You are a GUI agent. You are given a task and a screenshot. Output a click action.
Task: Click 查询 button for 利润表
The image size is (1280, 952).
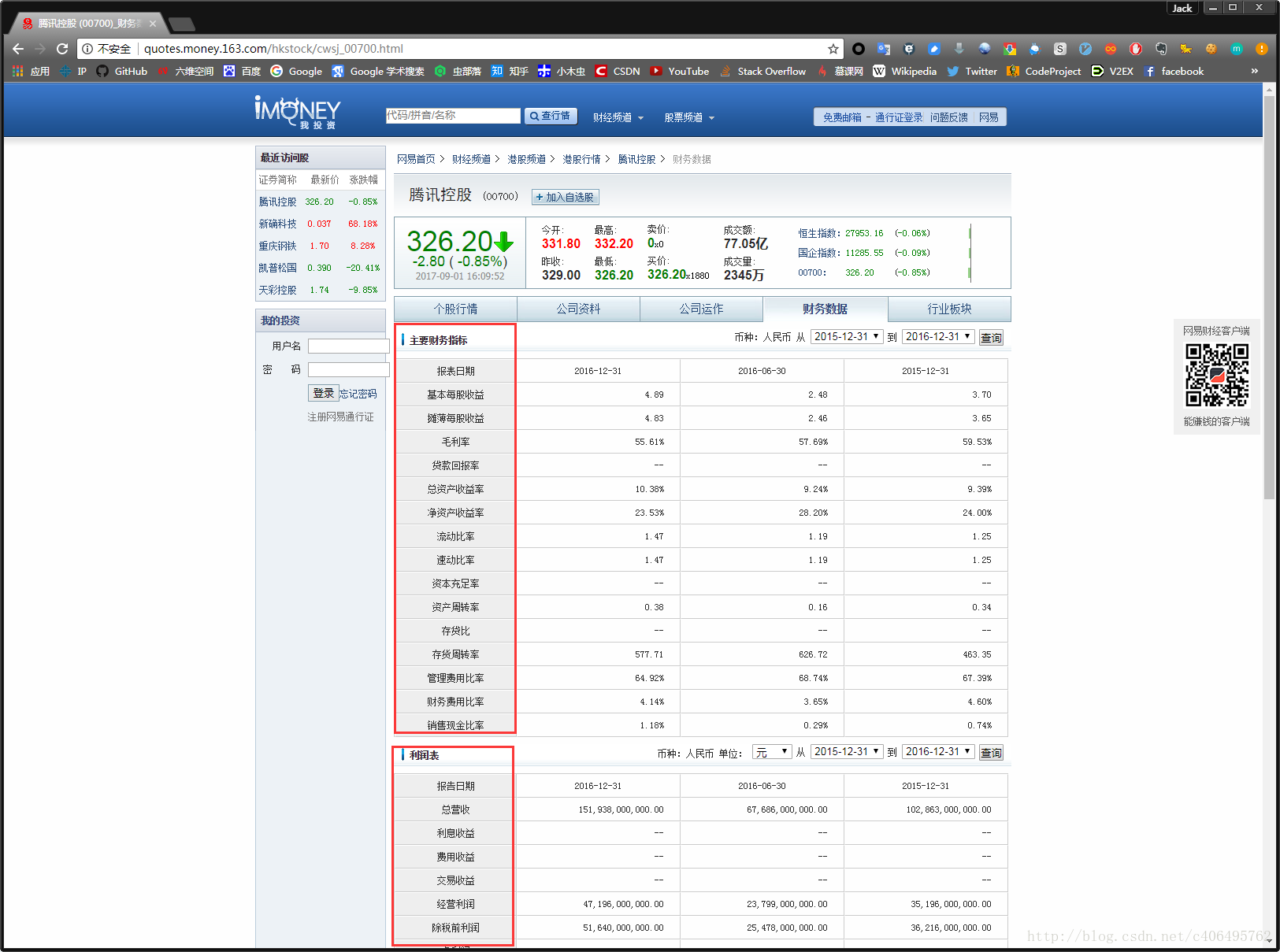(x=991, y=753)
